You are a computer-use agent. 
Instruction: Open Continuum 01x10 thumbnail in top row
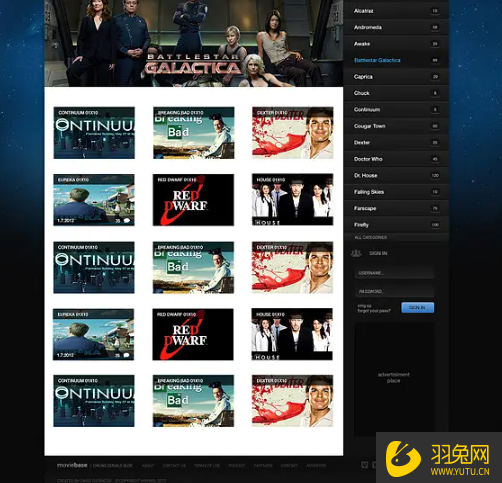point(94,133)
